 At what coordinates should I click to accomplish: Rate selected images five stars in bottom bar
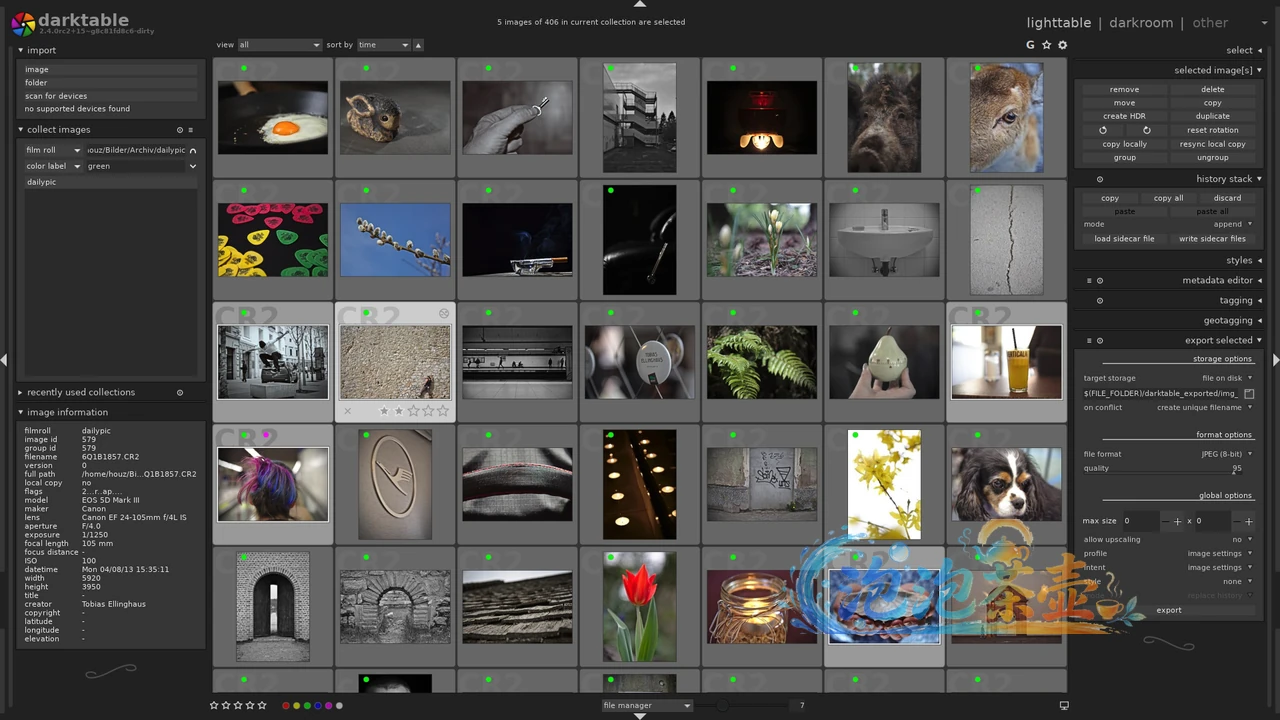click(x=262, y=706)
